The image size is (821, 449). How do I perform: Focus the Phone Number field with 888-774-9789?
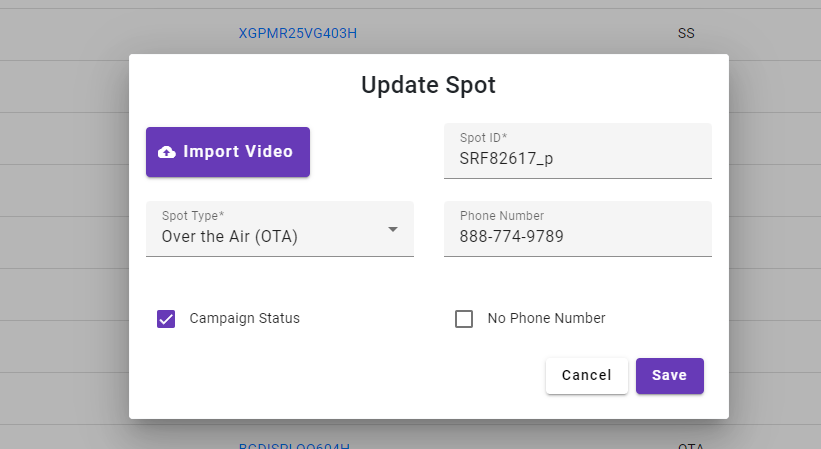(x=578, y=229)
